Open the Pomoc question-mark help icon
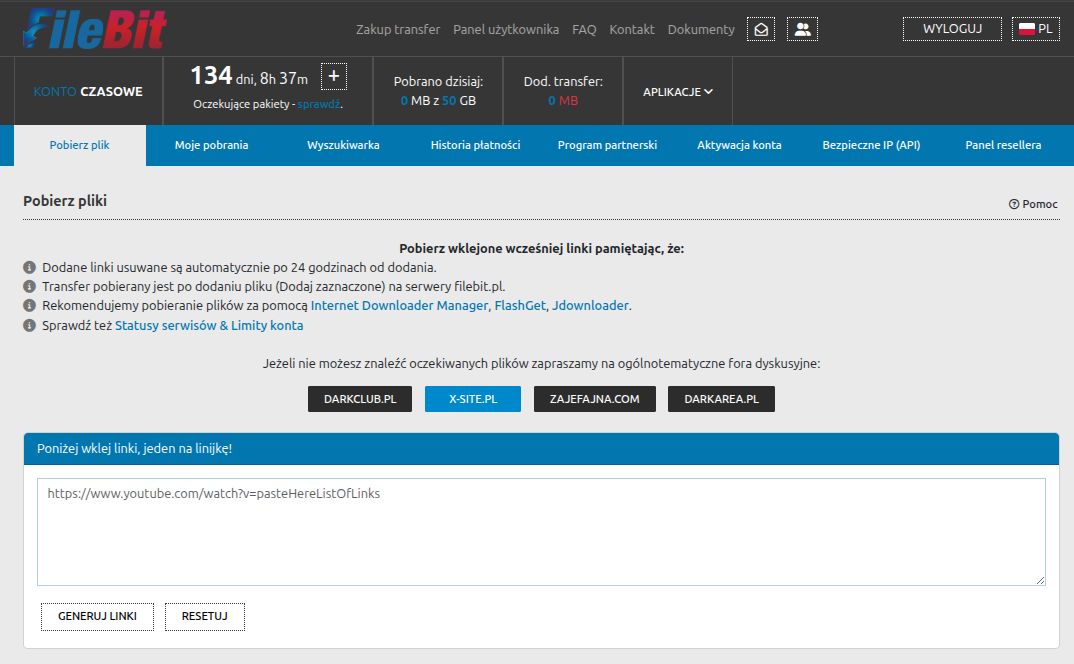Screen dimensions: 1074x664 coord(1013,204)
